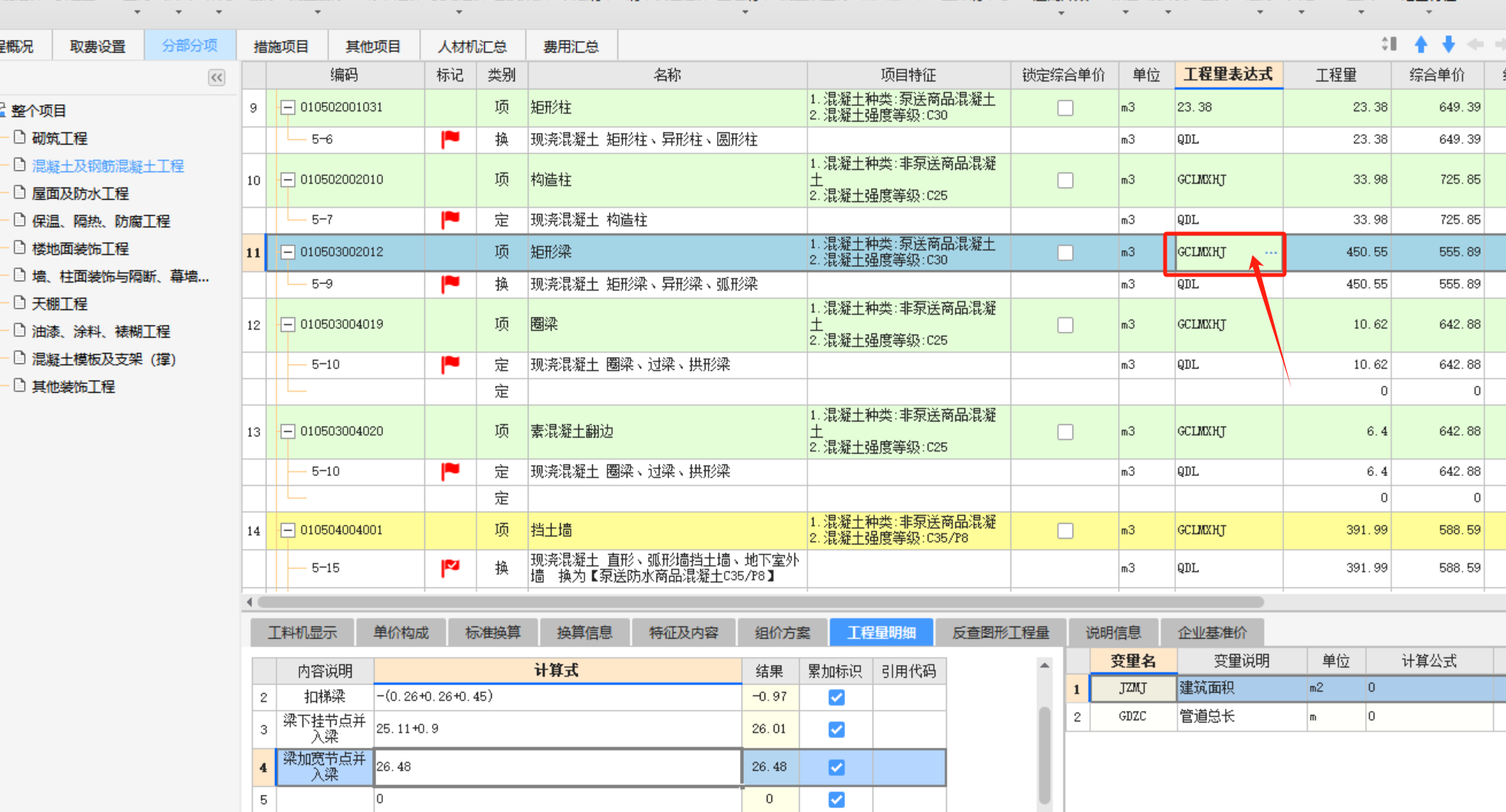The height and width of the screenshot is (812, 1506).
Task: Click the 综合单价 column header
Action: click(1437, 75)
